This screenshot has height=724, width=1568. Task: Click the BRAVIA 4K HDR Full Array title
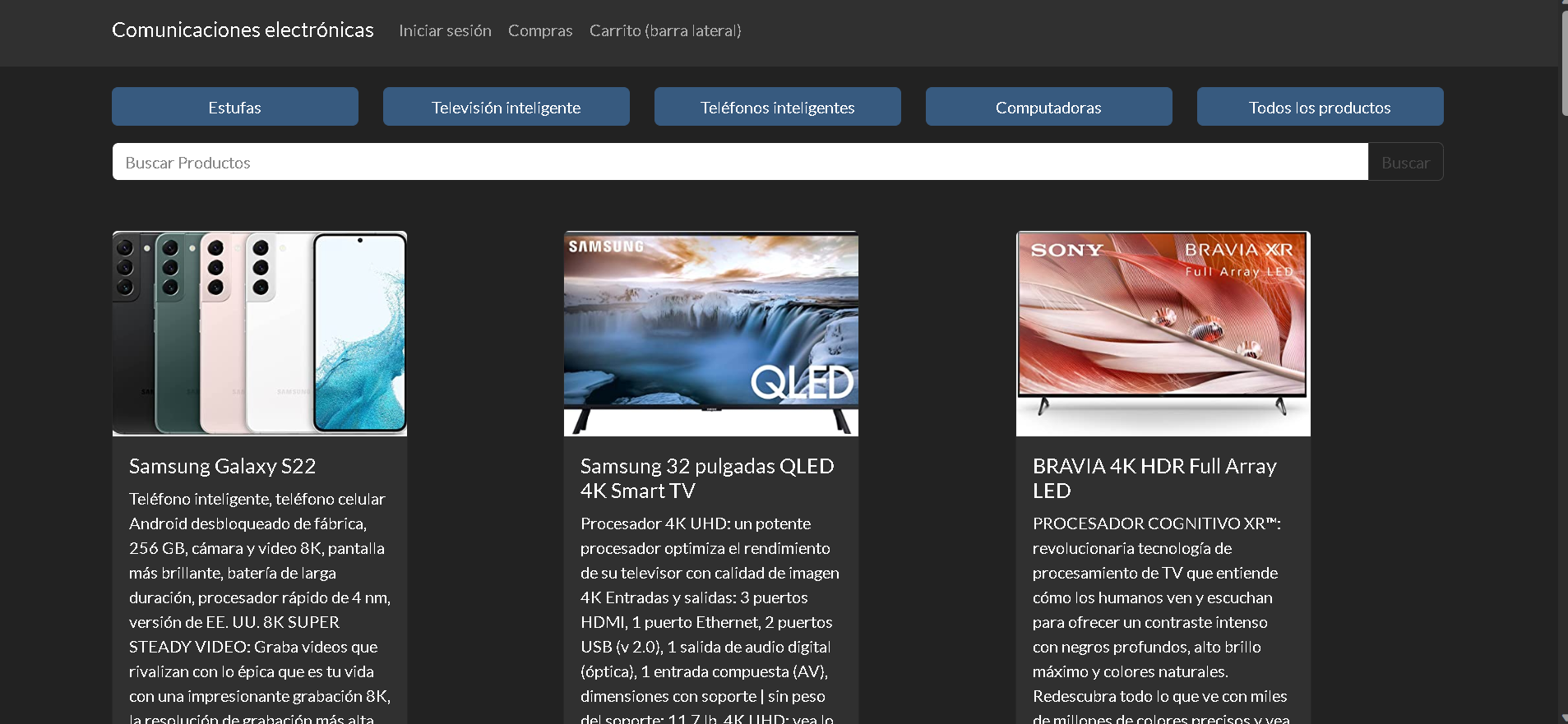[1154, 478]
